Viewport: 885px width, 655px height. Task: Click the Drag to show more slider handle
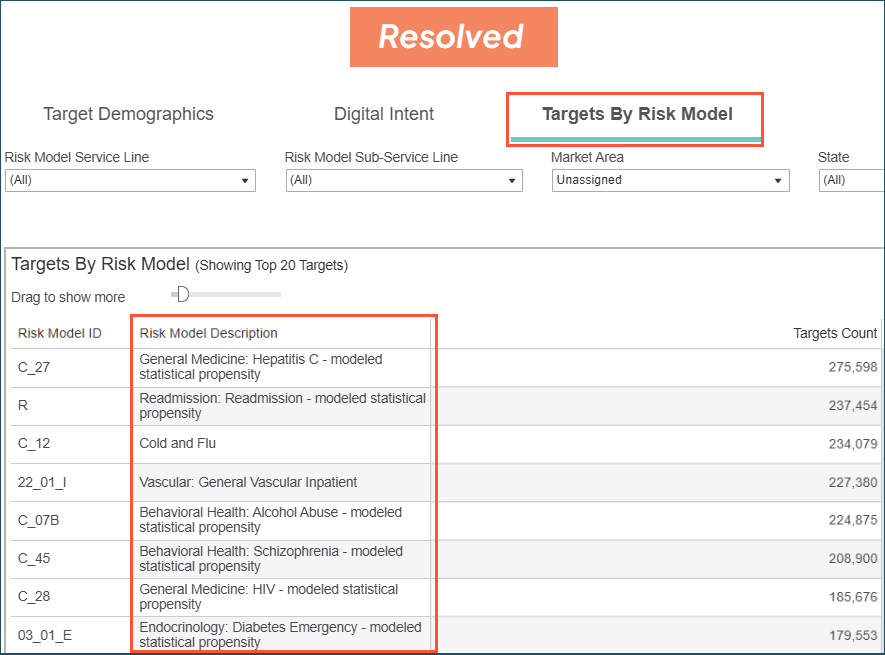pos(180,293)
